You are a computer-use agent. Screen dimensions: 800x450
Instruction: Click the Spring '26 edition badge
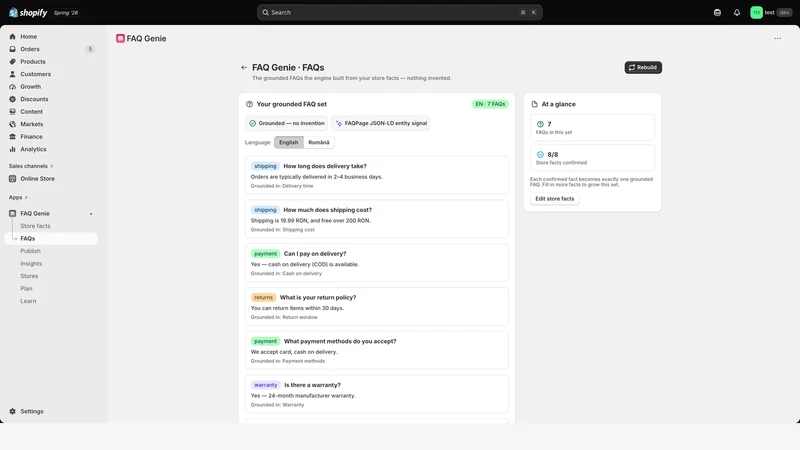point(66,13)
